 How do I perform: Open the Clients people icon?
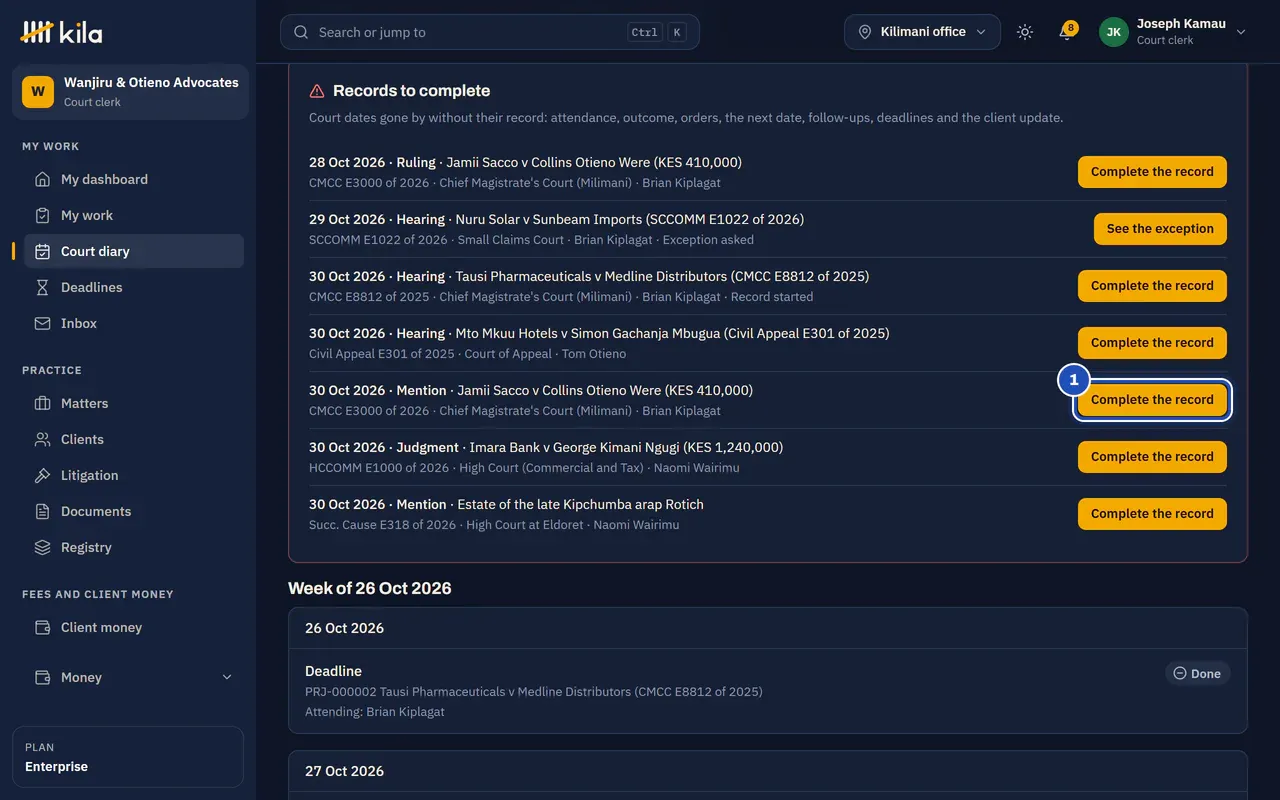tap(42, 440)
